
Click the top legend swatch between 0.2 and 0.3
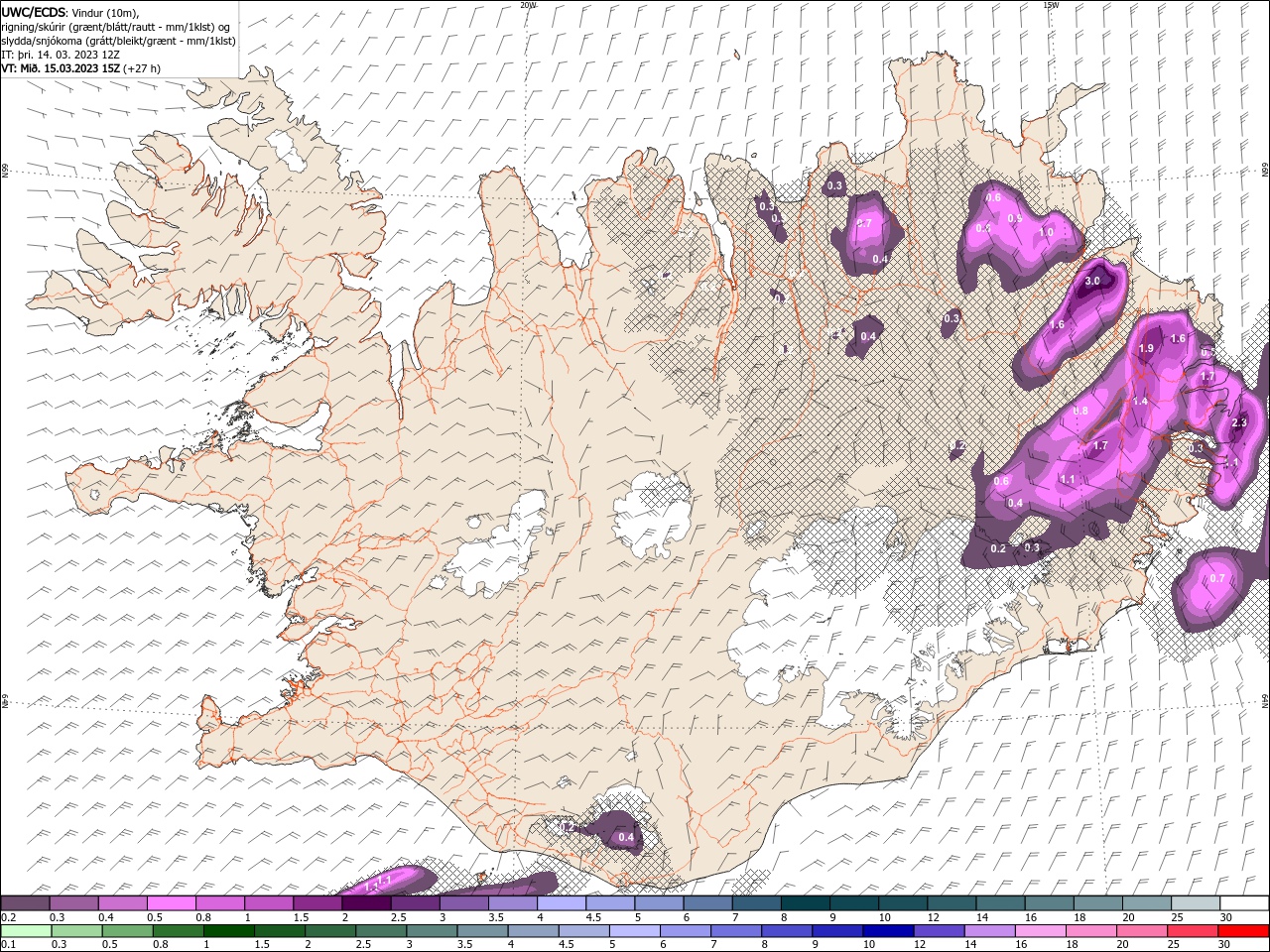coord(25,903)
